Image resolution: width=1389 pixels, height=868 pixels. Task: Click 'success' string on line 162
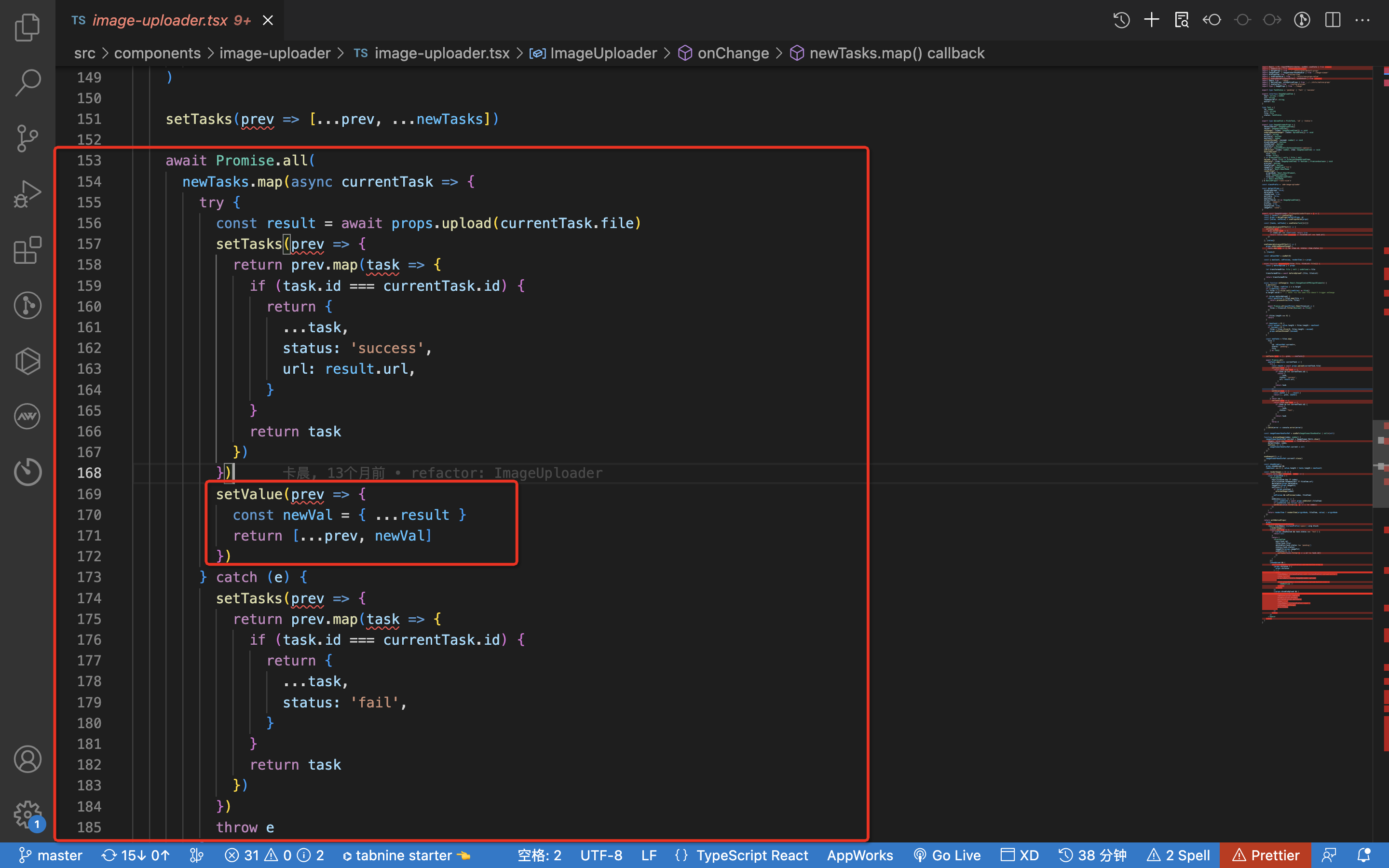(x=387, y=348)
